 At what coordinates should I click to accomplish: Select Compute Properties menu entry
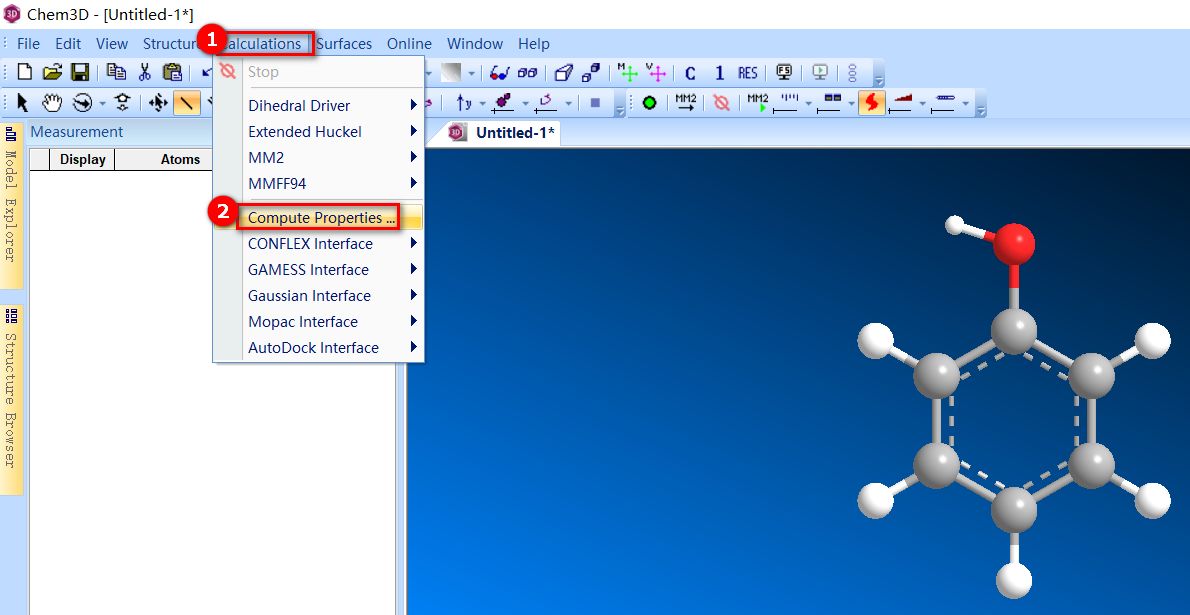click(x=318, y=218)
